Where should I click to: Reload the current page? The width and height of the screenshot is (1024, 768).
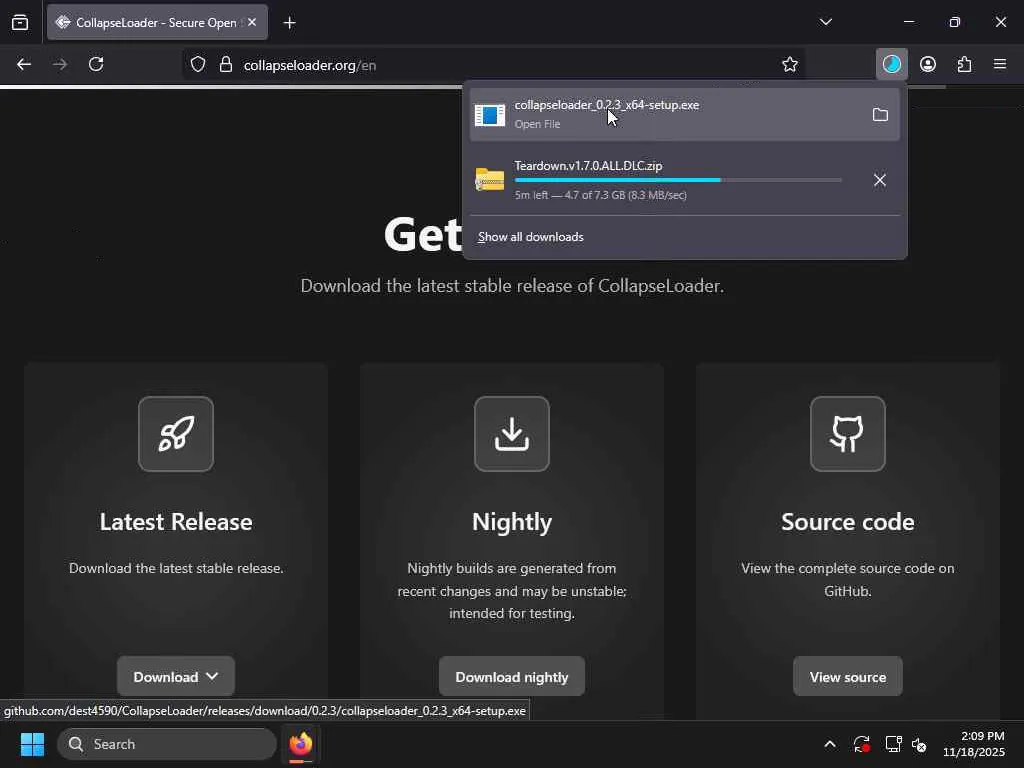point(96,64)
